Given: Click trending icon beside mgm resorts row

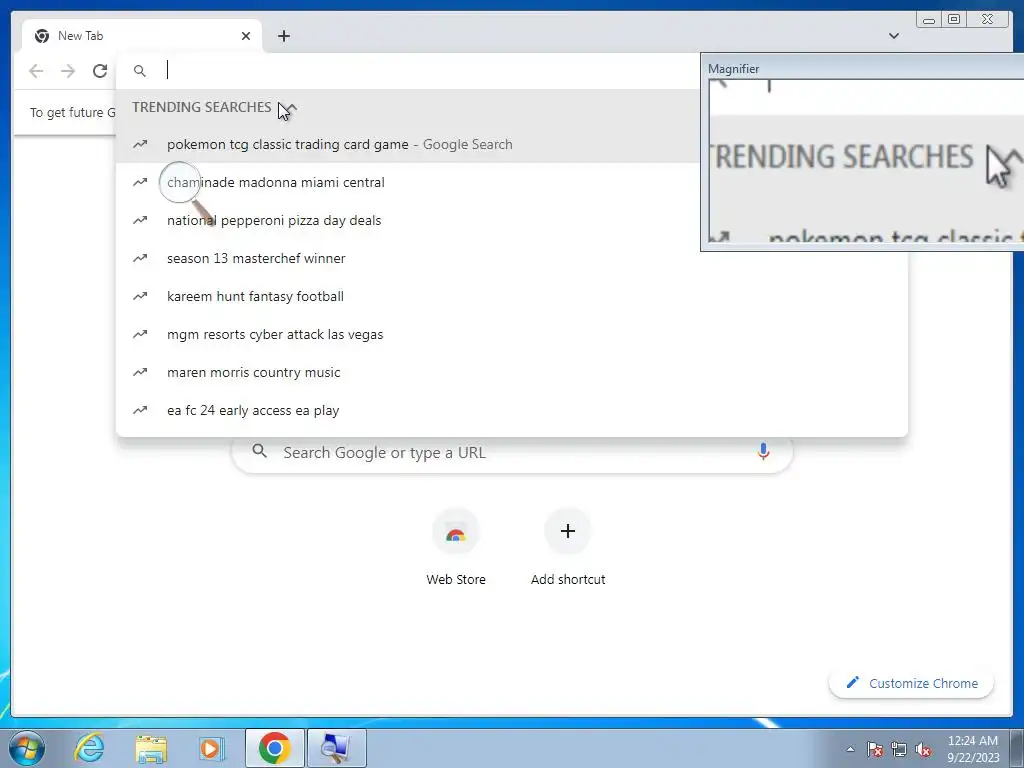Looking at the screenshot, I should coord(140,334).
